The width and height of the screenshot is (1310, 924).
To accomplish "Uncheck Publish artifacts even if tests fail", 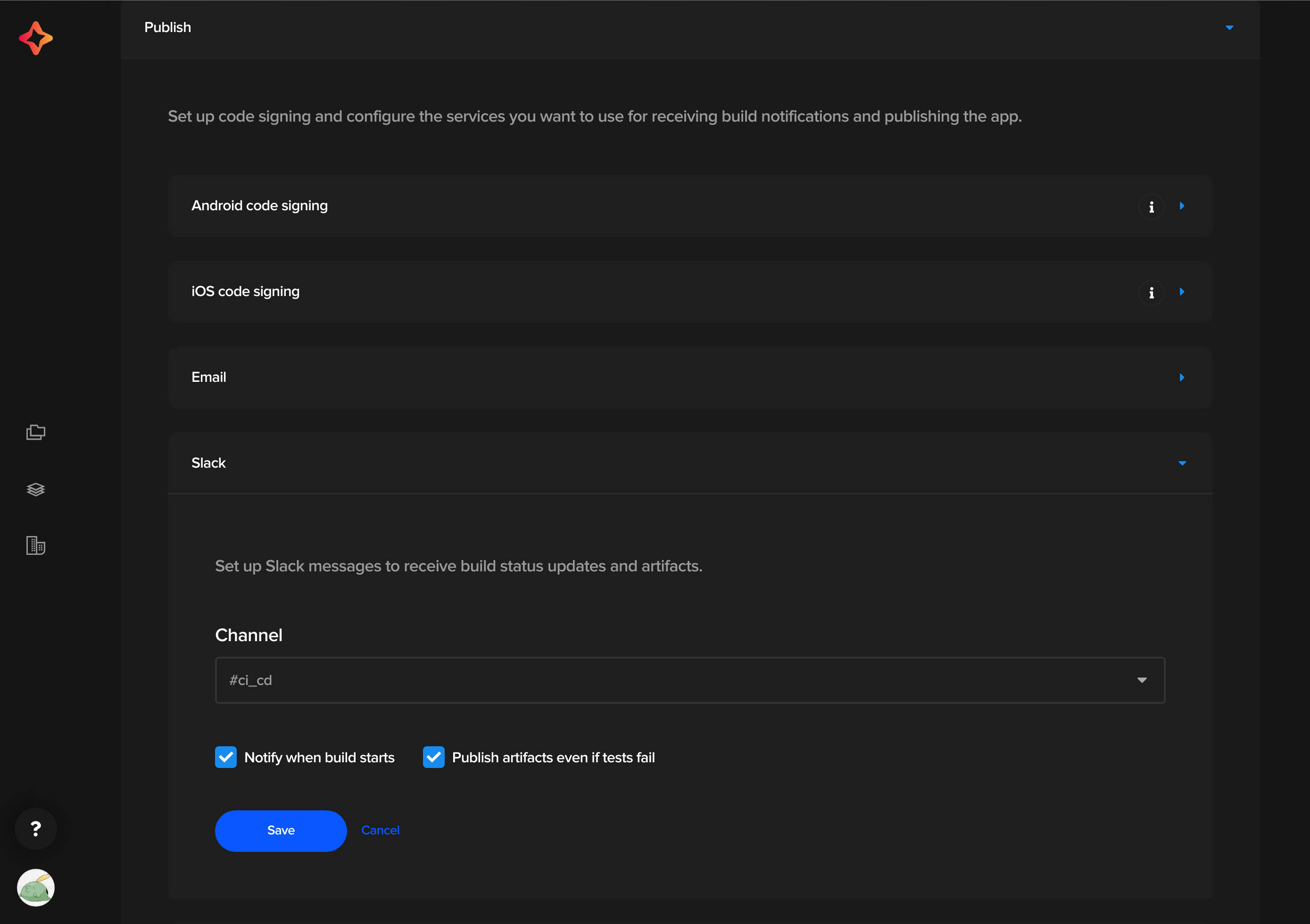I will point(434,757).
